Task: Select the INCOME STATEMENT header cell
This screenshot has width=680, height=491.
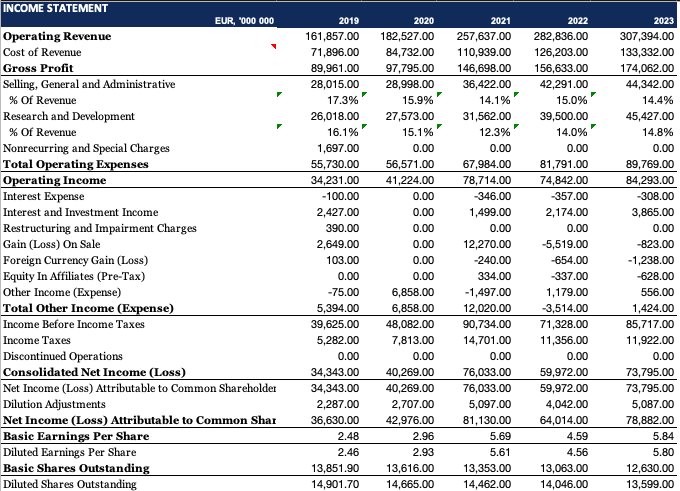Action: coord(56,8)
